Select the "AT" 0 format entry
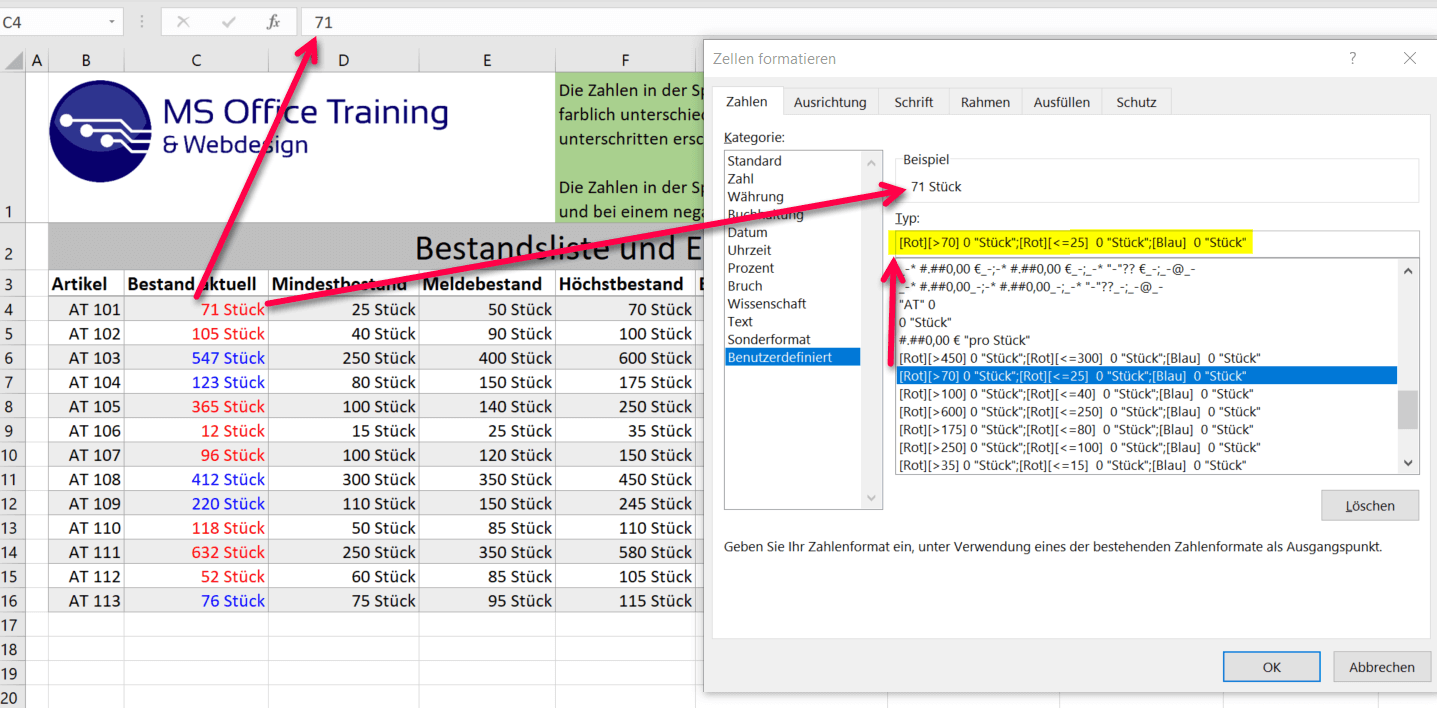This screenshot has width=1437, height=708. tap(1146, 304)
